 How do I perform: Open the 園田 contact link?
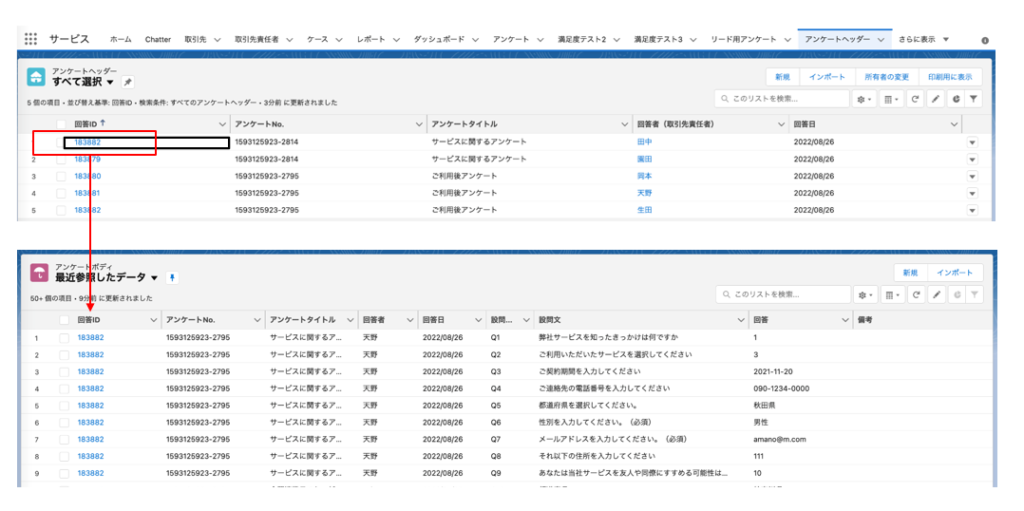click(645, 159)
